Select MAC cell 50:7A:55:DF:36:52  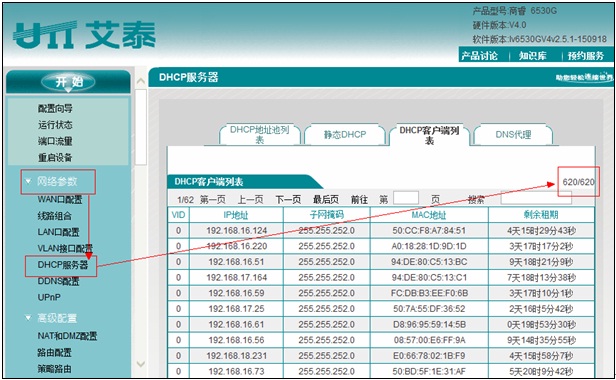coord(429,309)
